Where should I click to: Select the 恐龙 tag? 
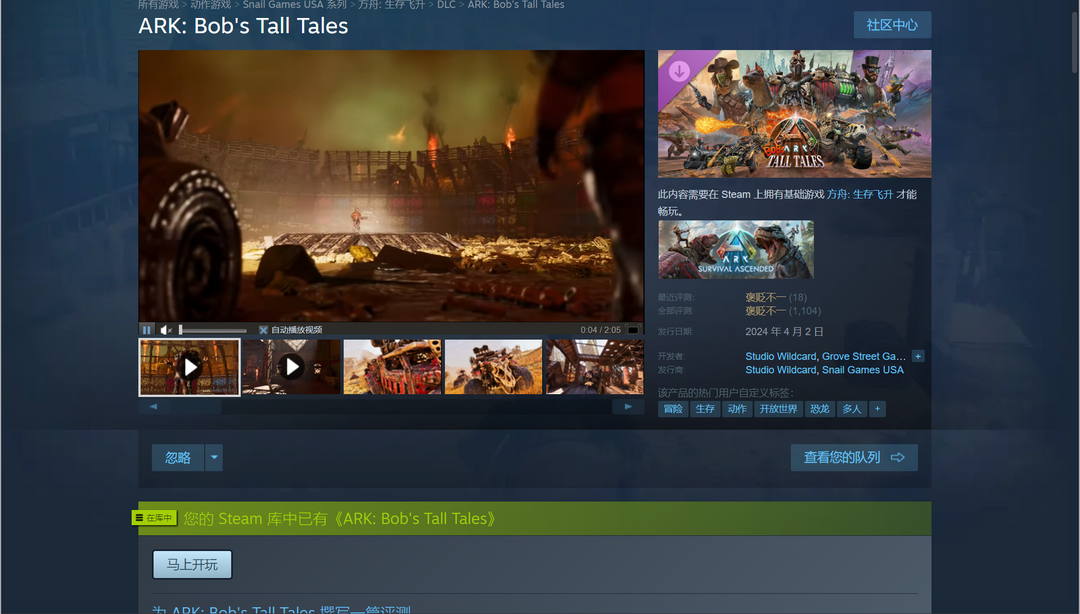pos(820,409)
